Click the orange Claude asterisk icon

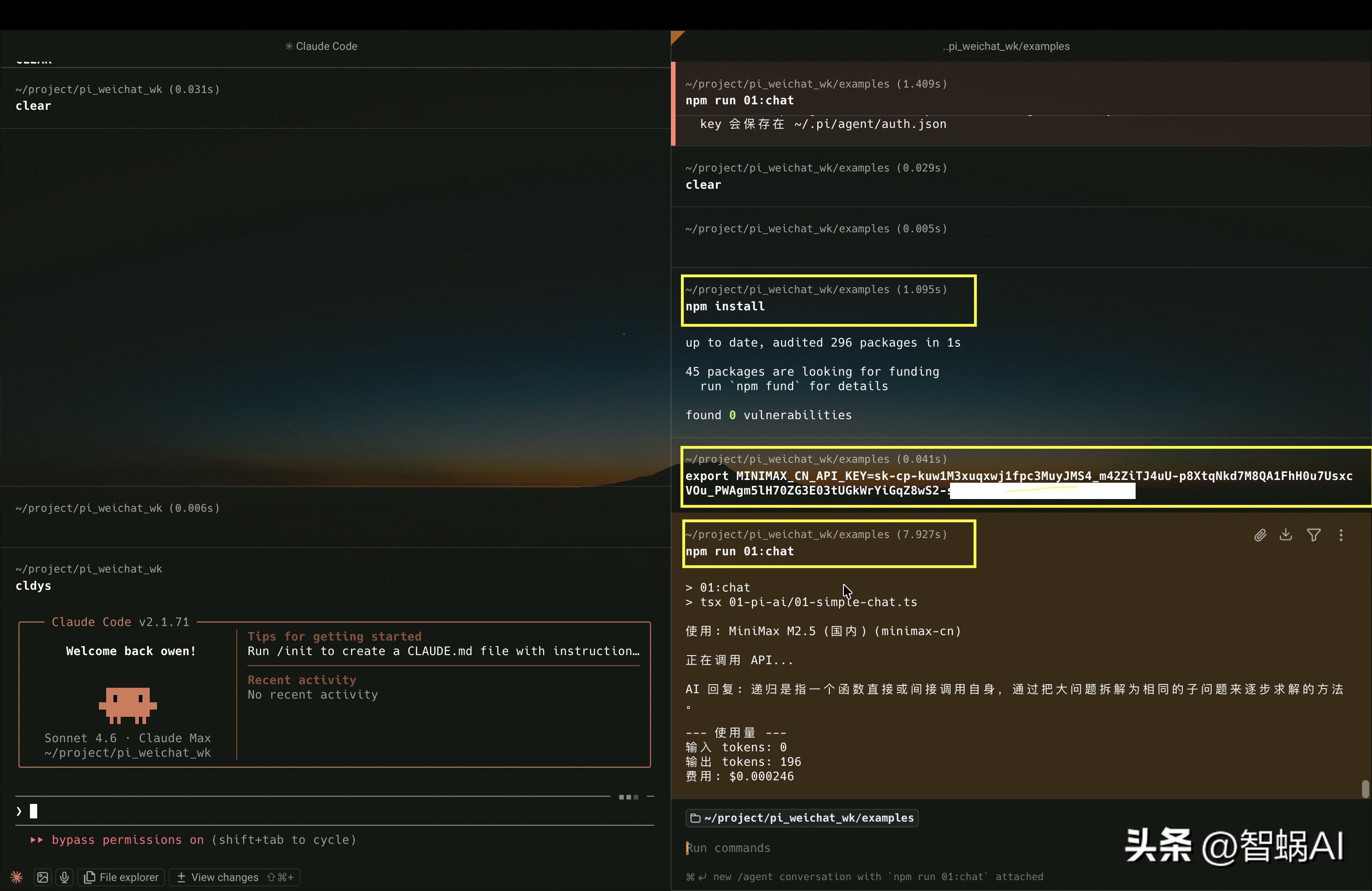(x=16, y=877)
